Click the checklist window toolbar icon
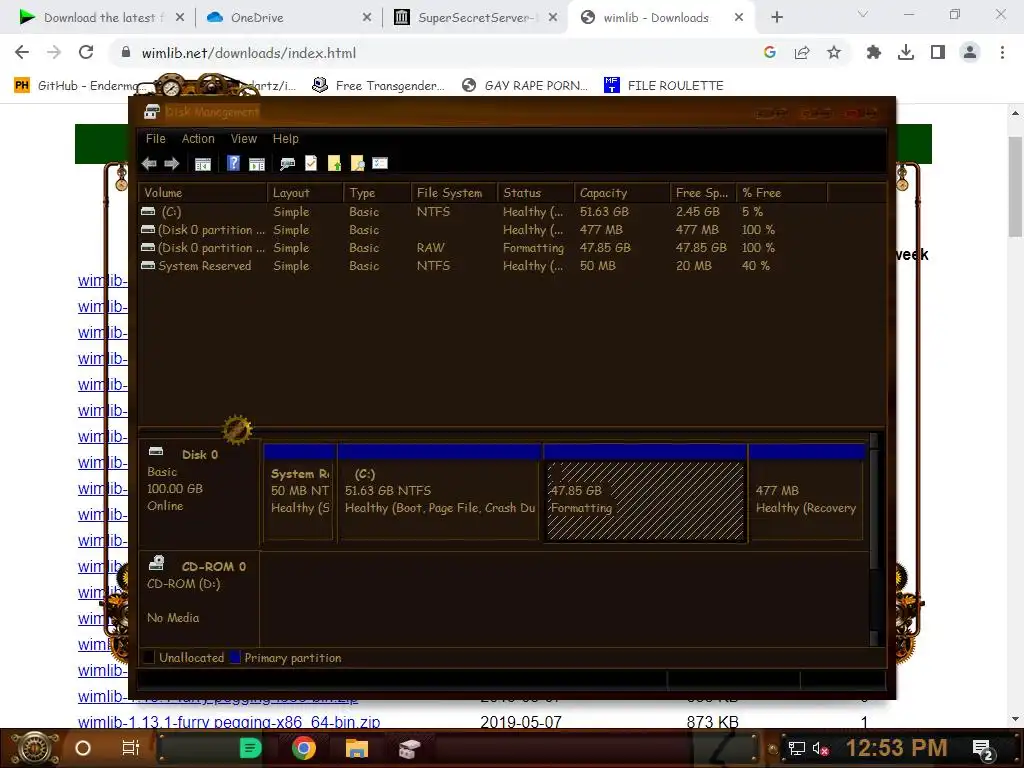 380,163
